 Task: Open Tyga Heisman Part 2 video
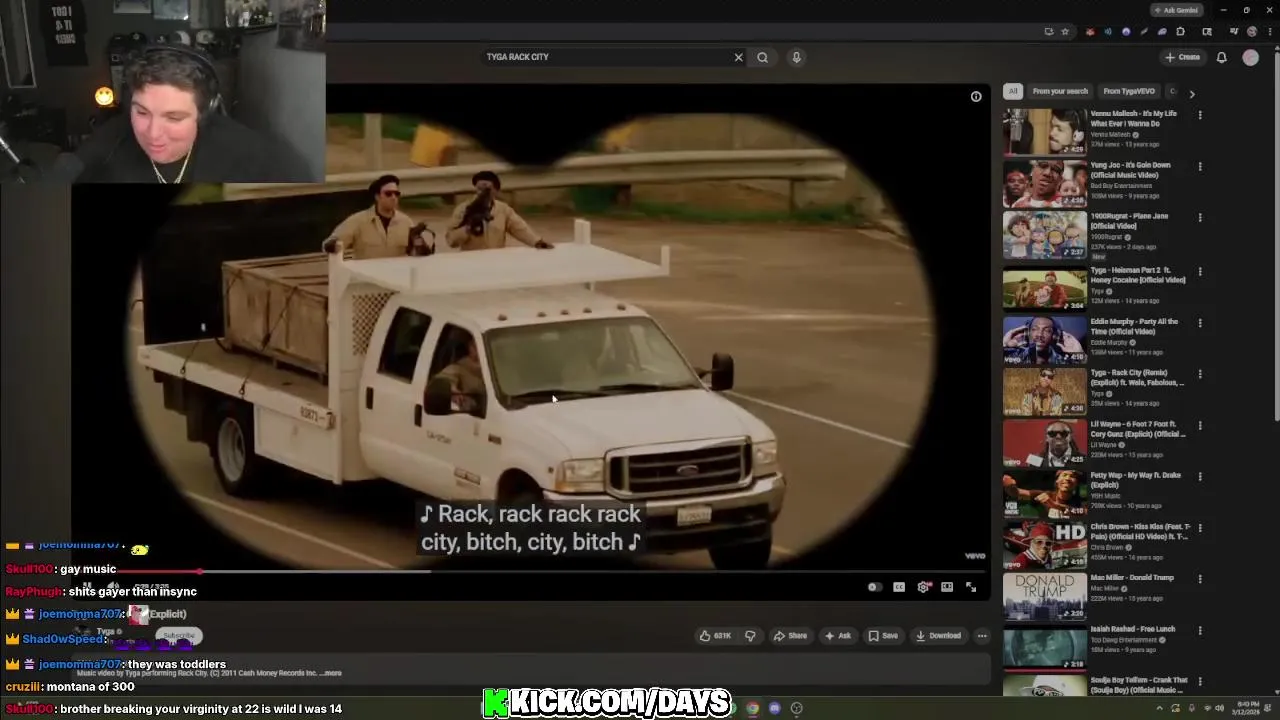pos(1045,287)
